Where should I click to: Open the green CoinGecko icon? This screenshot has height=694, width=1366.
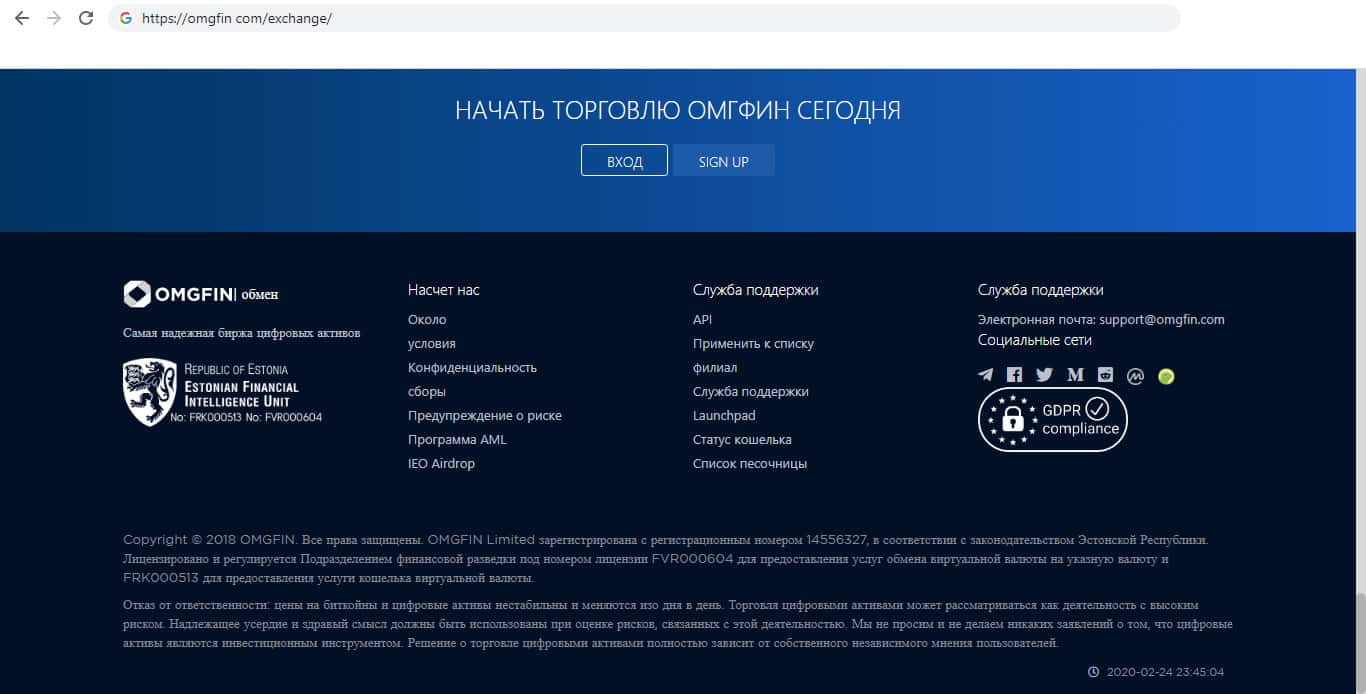1166,377
